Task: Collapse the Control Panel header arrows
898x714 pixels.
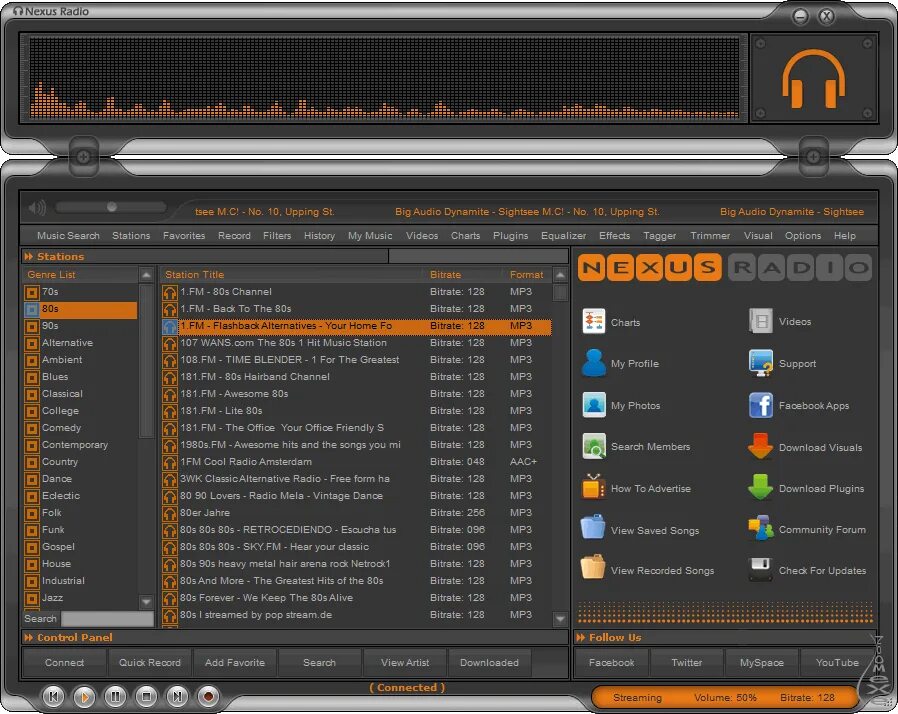Action: pyautogui.click(x=29, y=637)
